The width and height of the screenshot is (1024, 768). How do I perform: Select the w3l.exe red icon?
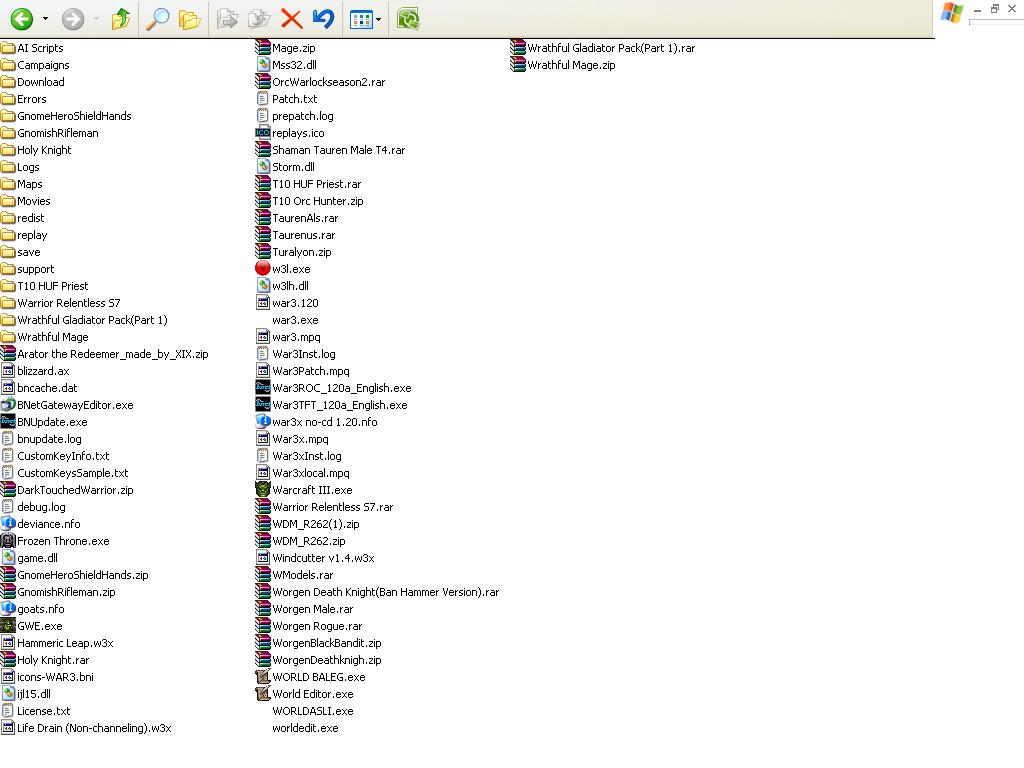pos(263,268)
